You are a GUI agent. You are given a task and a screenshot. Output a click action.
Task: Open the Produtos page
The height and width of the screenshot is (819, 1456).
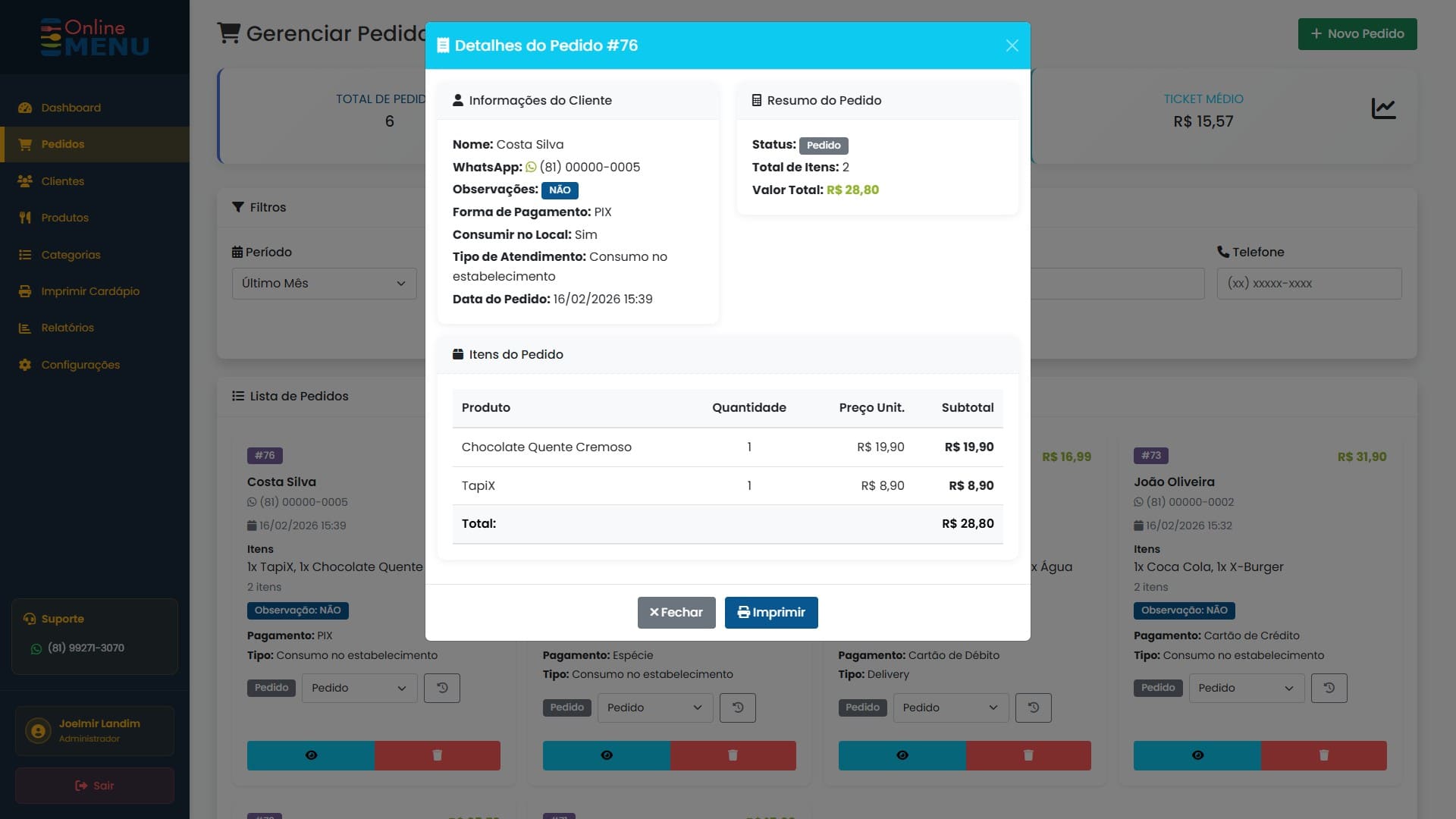63,218
